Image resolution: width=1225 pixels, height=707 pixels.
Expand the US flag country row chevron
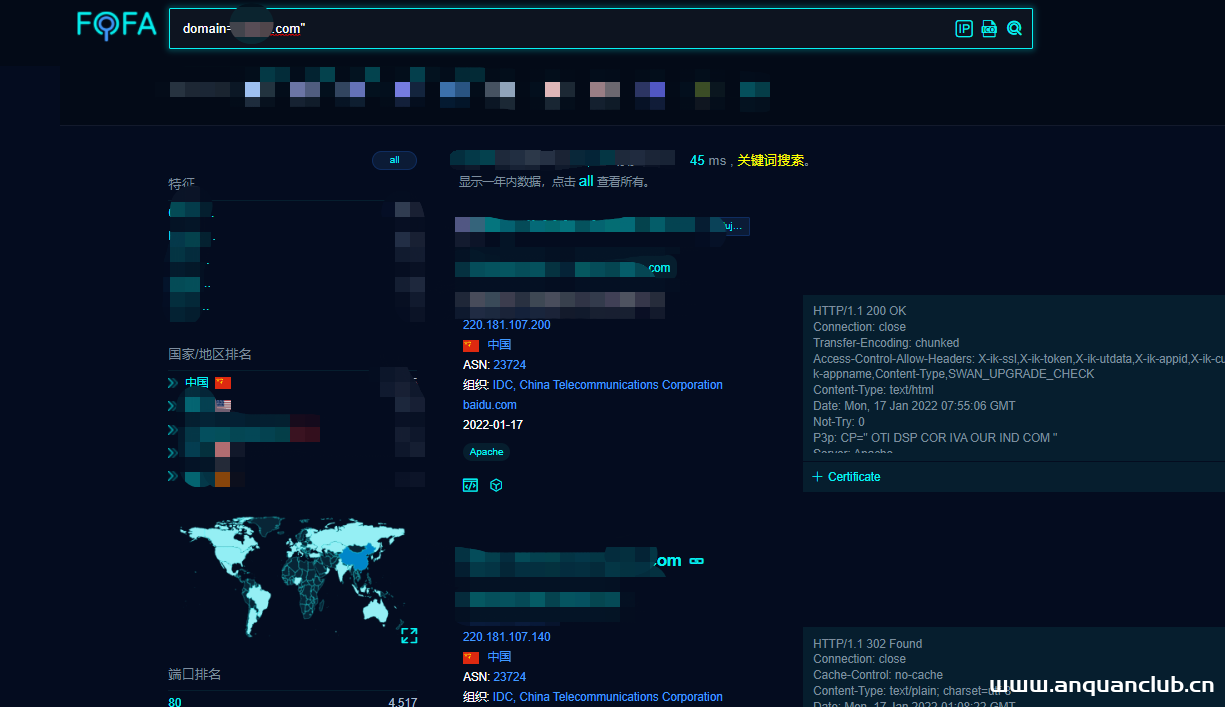pos(173,406)
